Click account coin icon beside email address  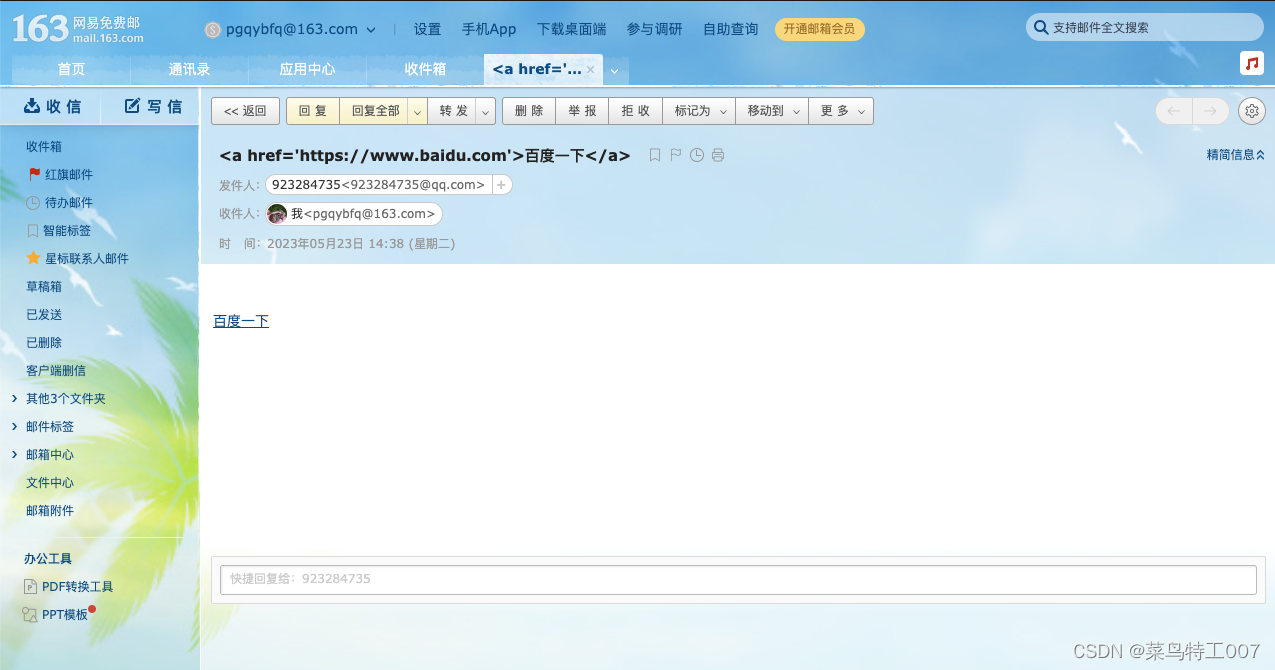[x=212, y=30]
